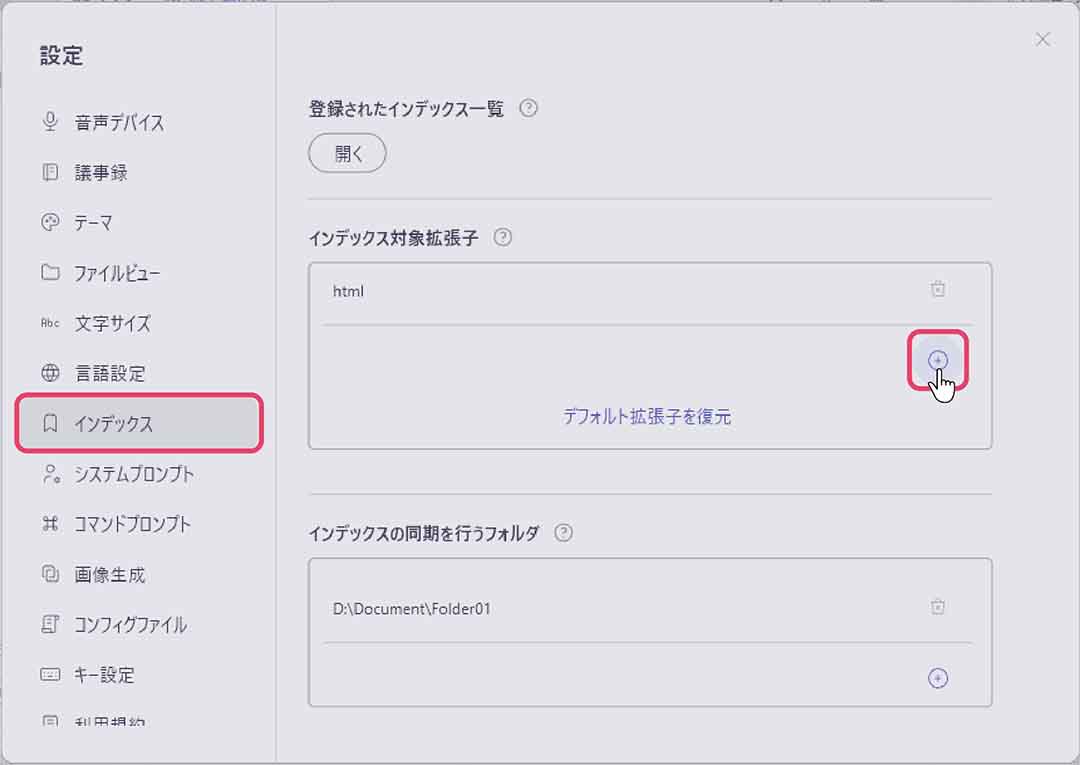
Task: Open the ファイルビュー settings page
Action: coord(116,273)
